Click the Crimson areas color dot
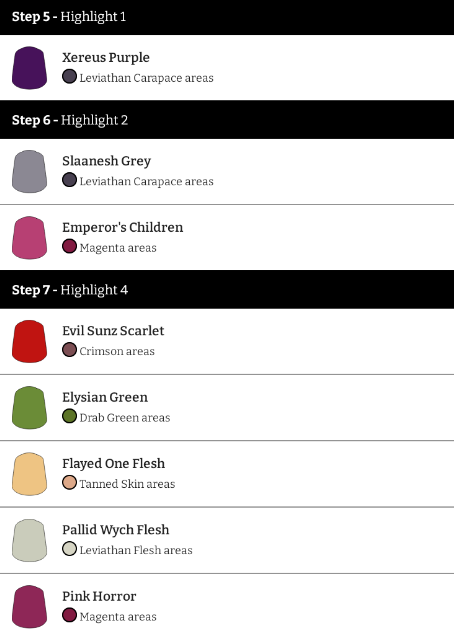Screen dimensions: 454x637 (69, 350)
